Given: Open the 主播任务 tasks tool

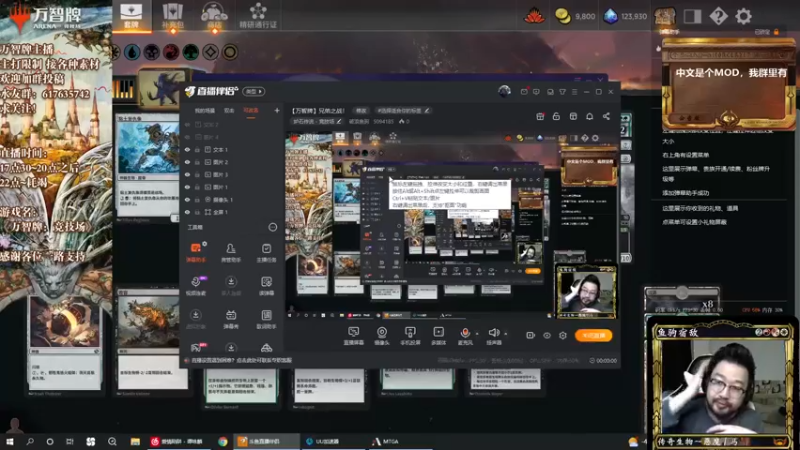Looking at the screenshot, I should coord(266,252).
